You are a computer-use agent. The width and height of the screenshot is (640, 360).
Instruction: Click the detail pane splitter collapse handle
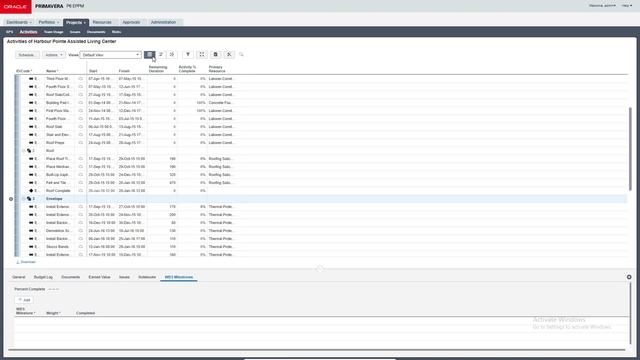click(x=320, y=268)
